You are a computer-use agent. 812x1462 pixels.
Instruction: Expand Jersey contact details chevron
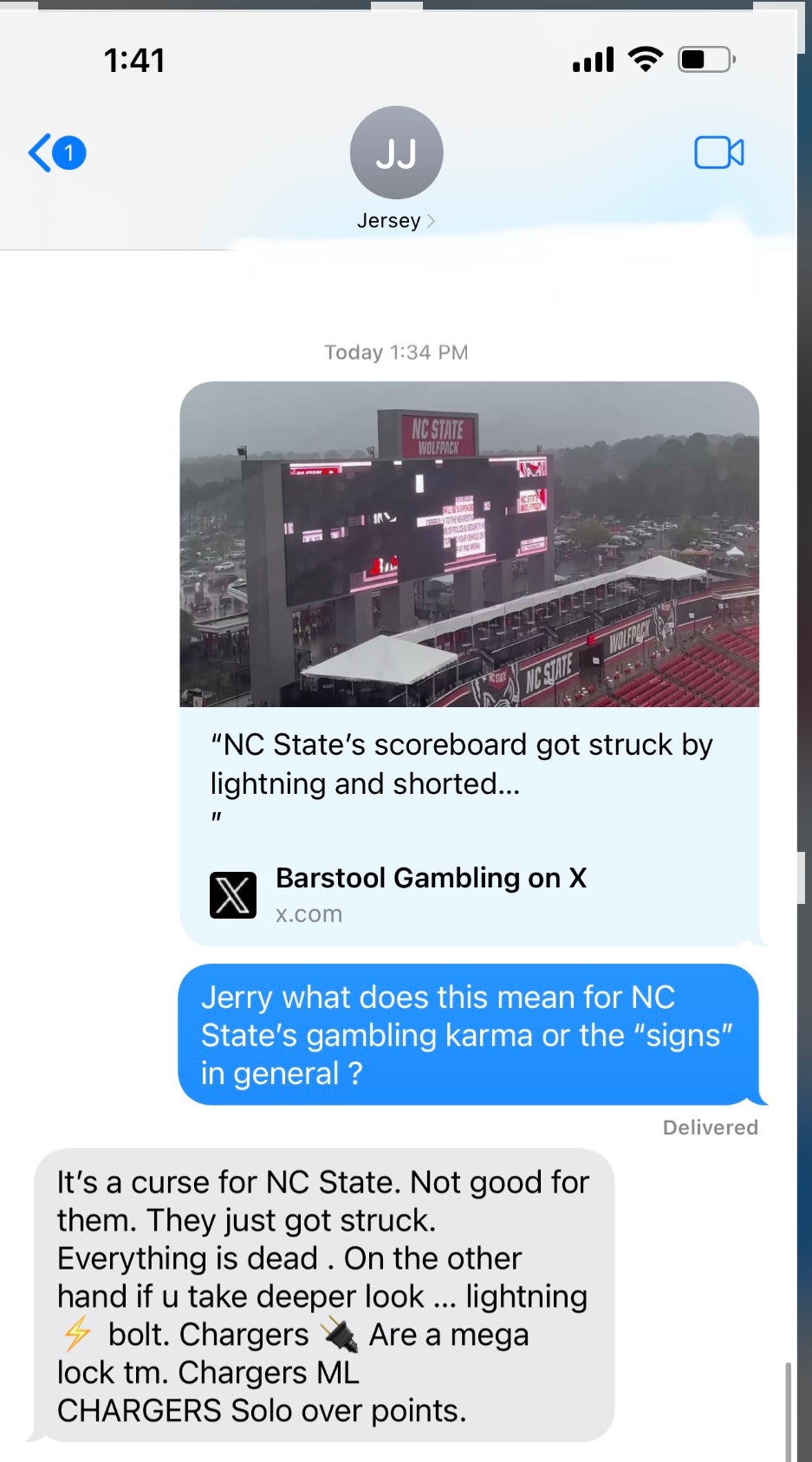click(431, 221)
